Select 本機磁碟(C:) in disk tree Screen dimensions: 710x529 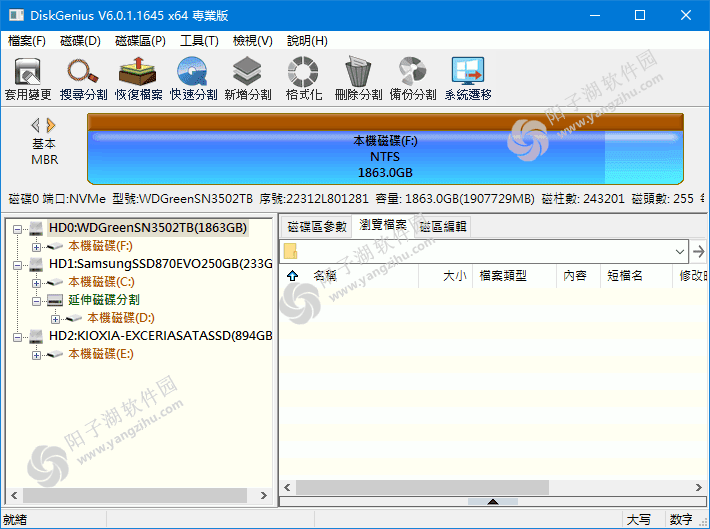click(x=101, y=282)
